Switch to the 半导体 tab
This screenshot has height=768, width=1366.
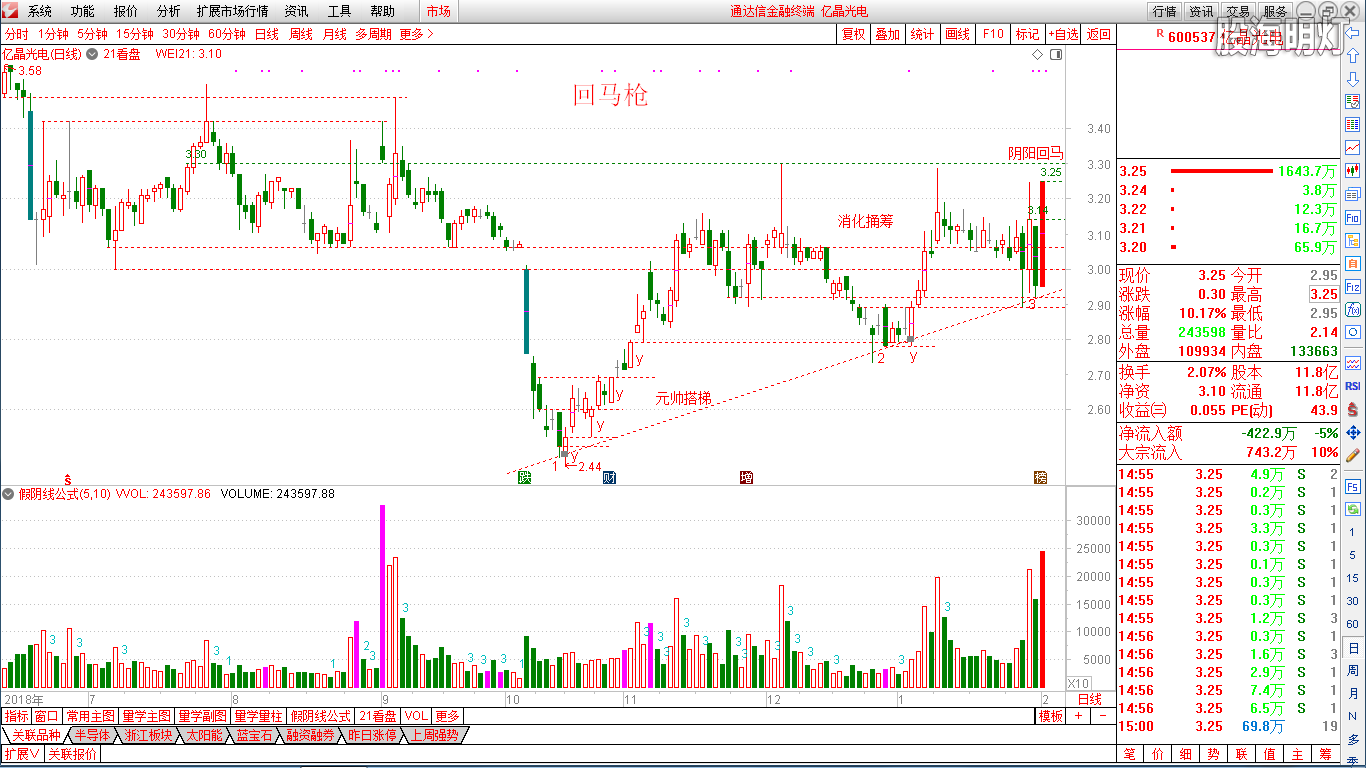[91, 735]
